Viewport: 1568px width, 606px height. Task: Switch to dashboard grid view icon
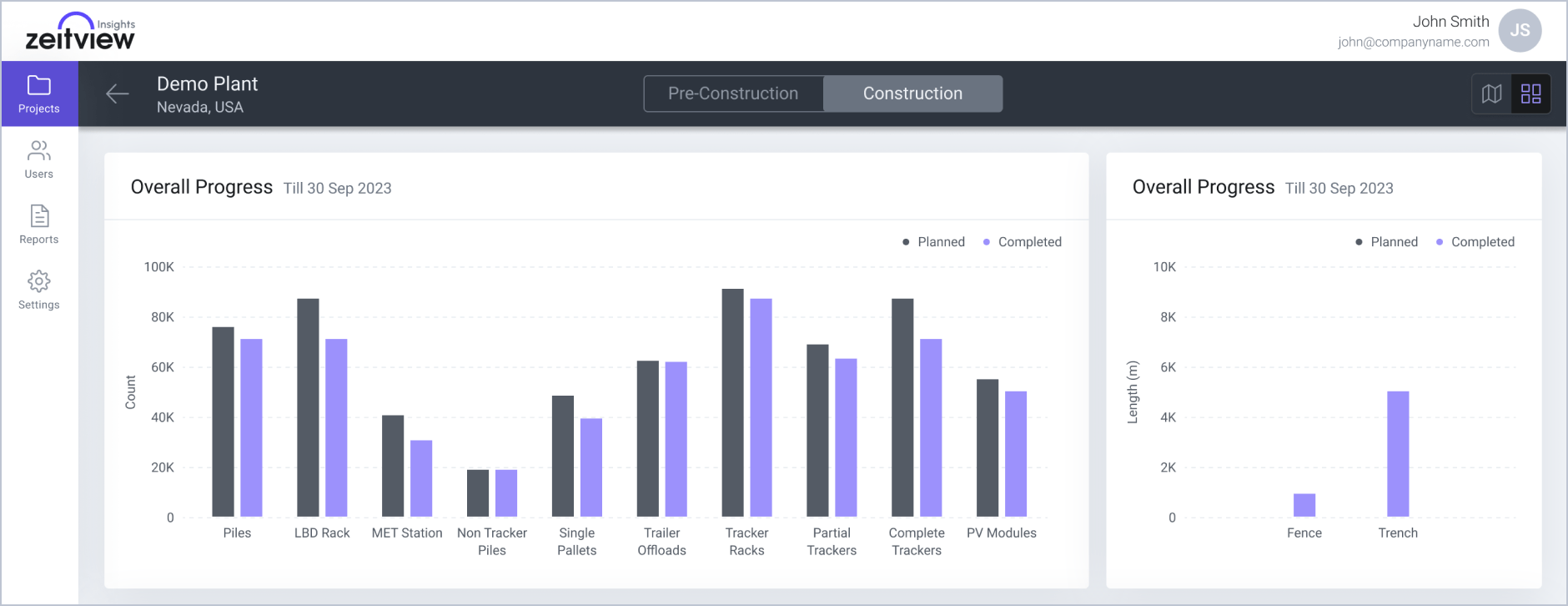point(1531,93)
